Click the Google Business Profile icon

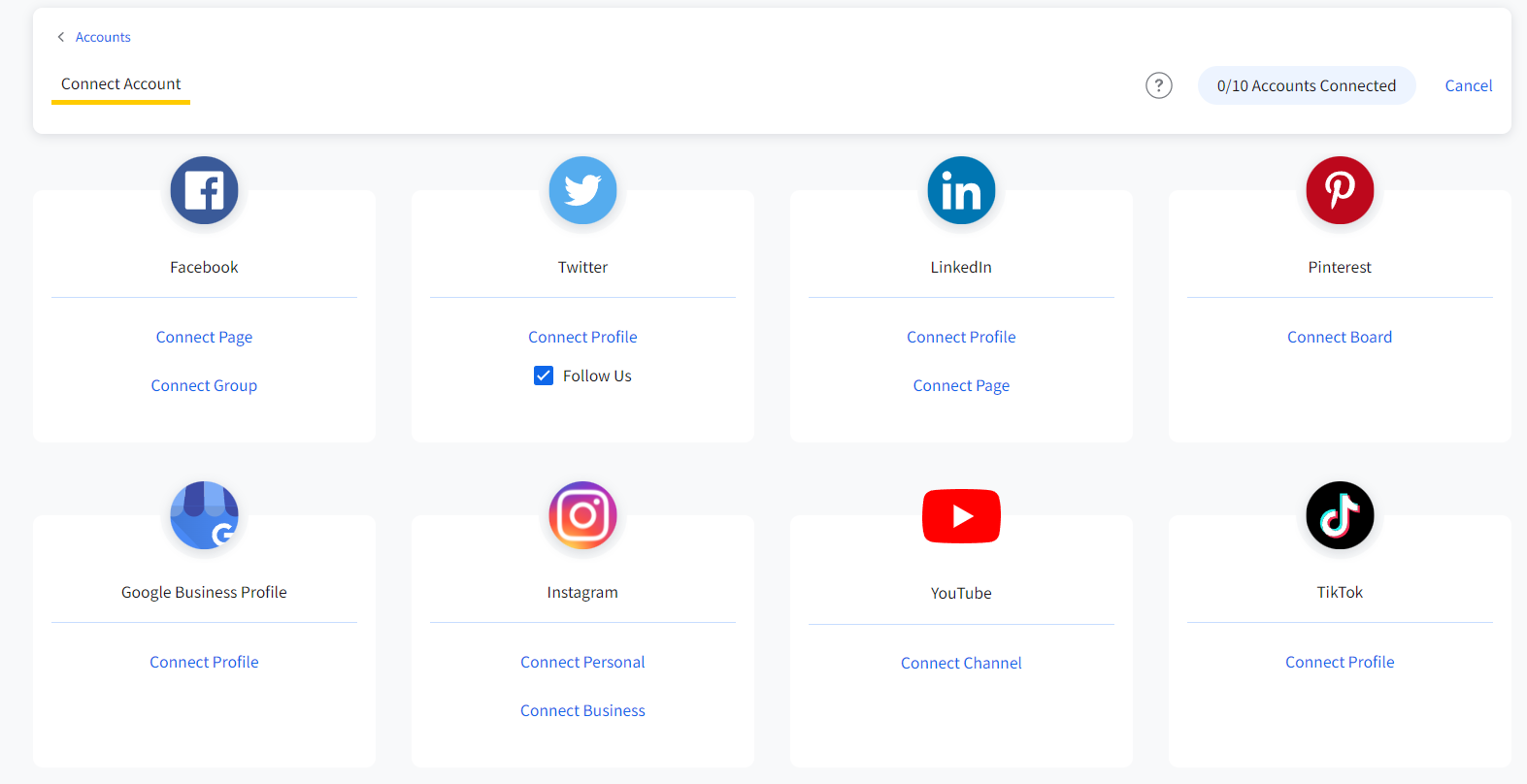coord(204,515)
